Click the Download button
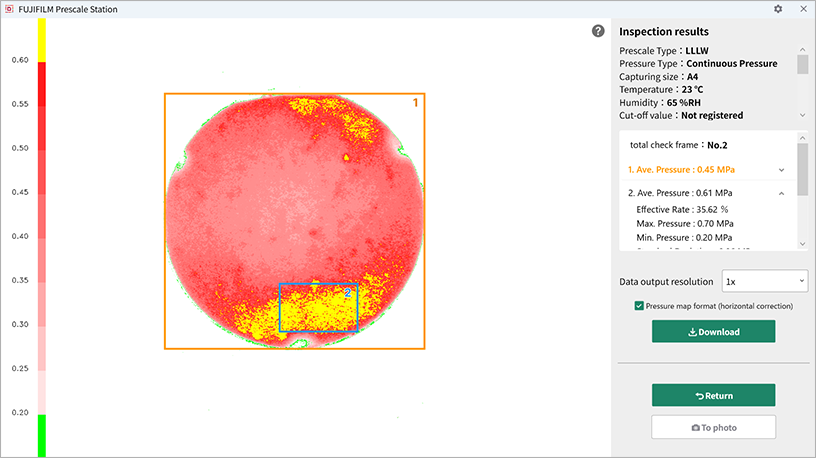Screen dimensions: 816x458 click(713, 332)
